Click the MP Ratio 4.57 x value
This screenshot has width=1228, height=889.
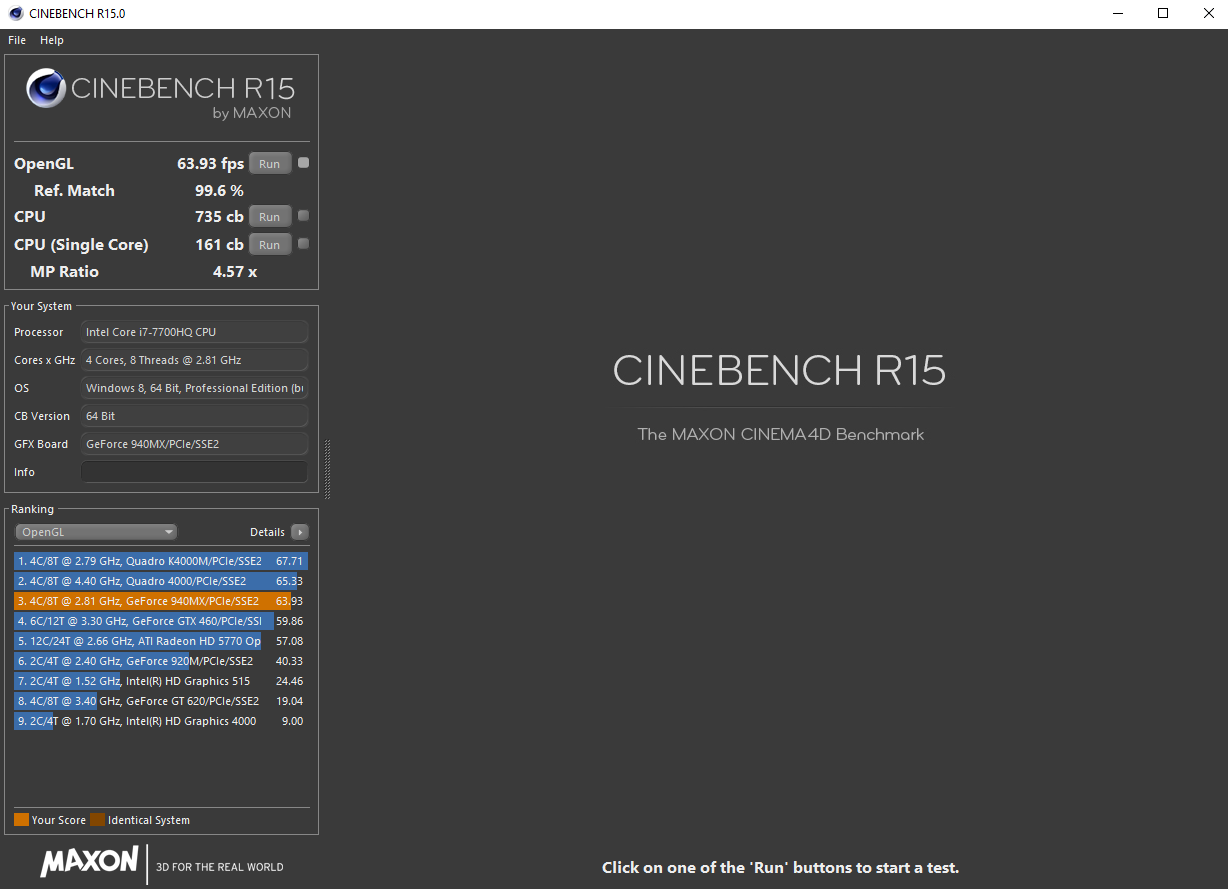235,271
